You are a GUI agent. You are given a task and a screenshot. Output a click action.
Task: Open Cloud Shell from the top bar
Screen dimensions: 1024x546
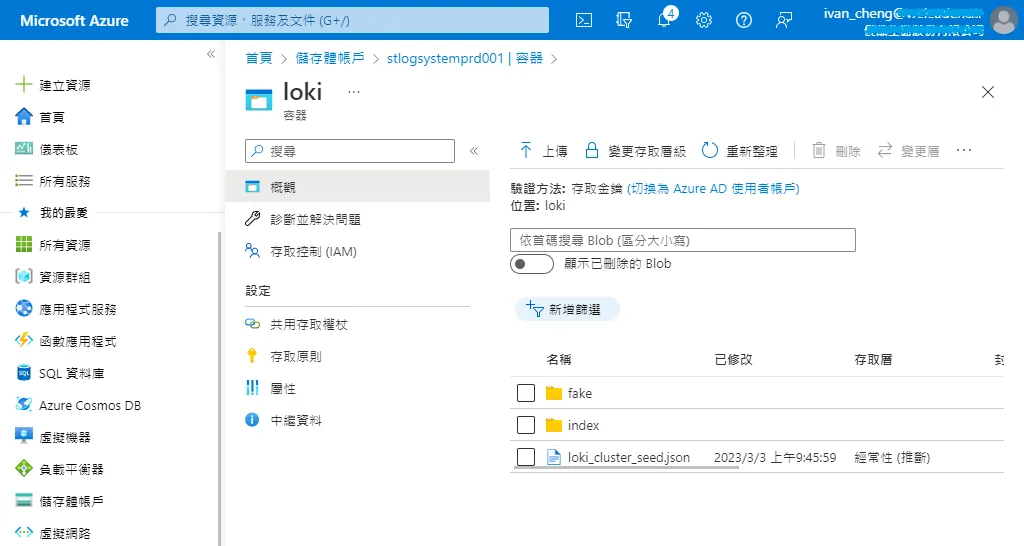point(584,20)
